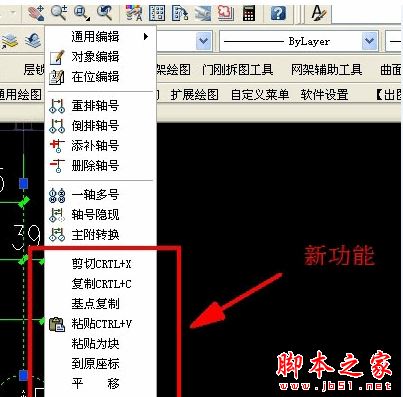
Task: Click the 删除轴号 icon
Action: (x=57, y=166)
